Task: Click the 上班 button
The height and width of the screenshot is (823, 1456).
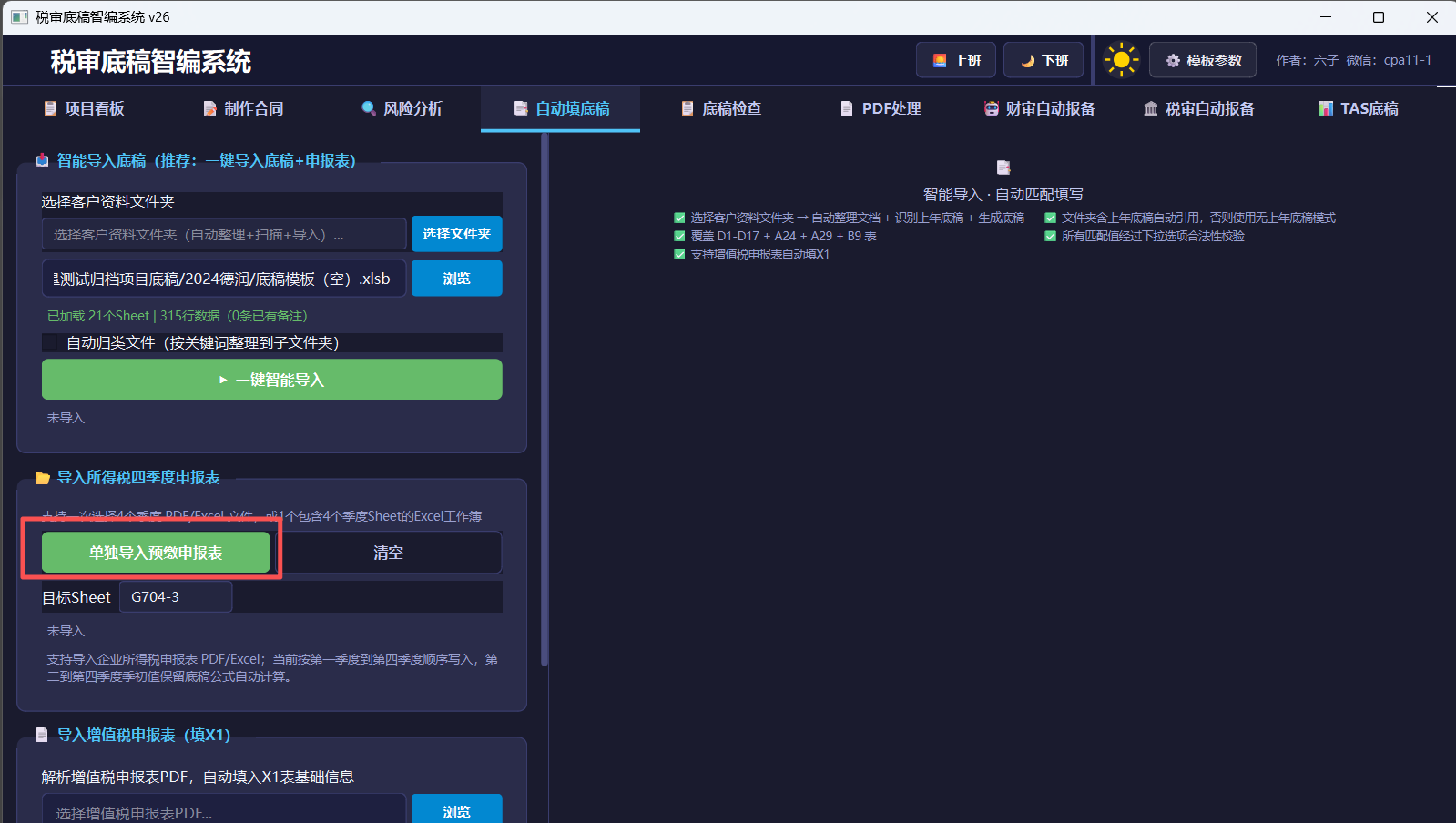Action: click(956, 60)
